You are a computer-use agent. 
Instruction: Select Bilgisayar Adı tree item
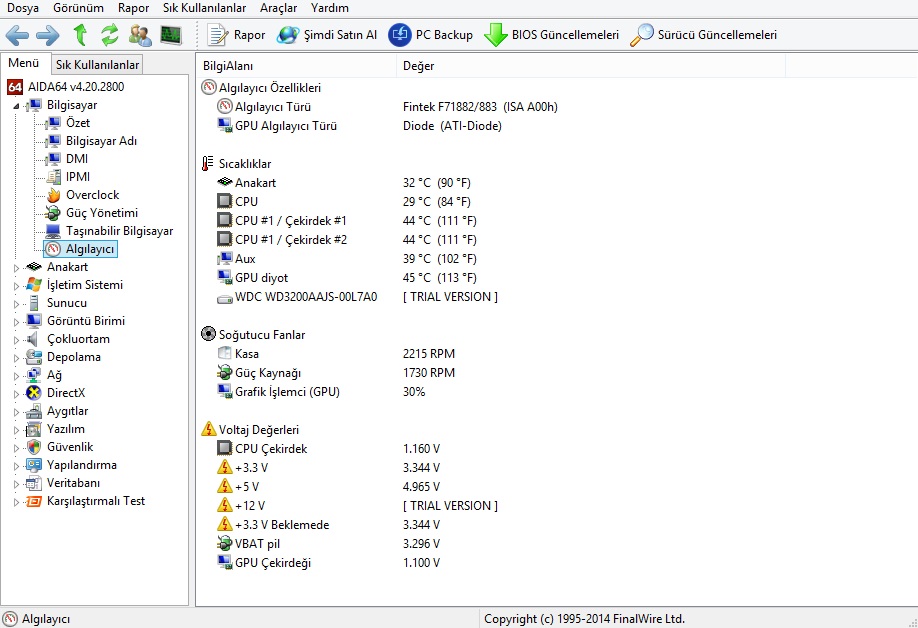point(101,141)
